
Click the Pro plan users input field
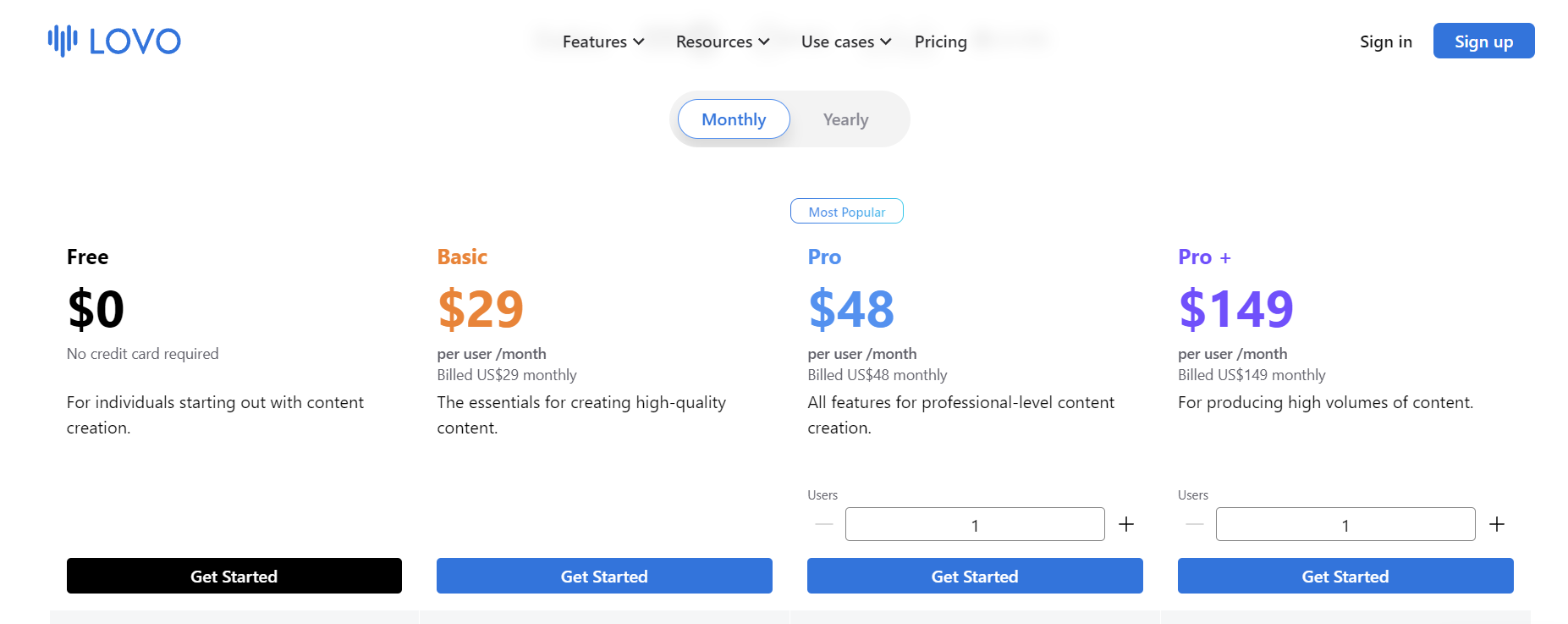tap(975, 524)
